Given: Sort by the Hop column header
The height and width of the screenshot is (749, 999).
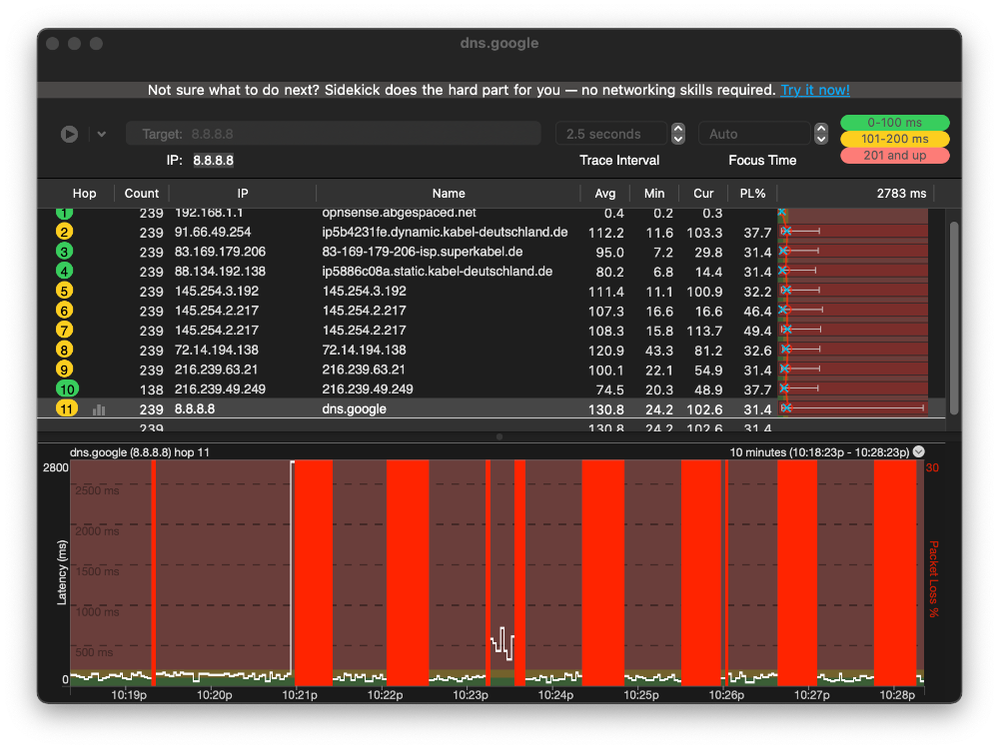Looking at the screenshot, I should click(x=84, y=193).
